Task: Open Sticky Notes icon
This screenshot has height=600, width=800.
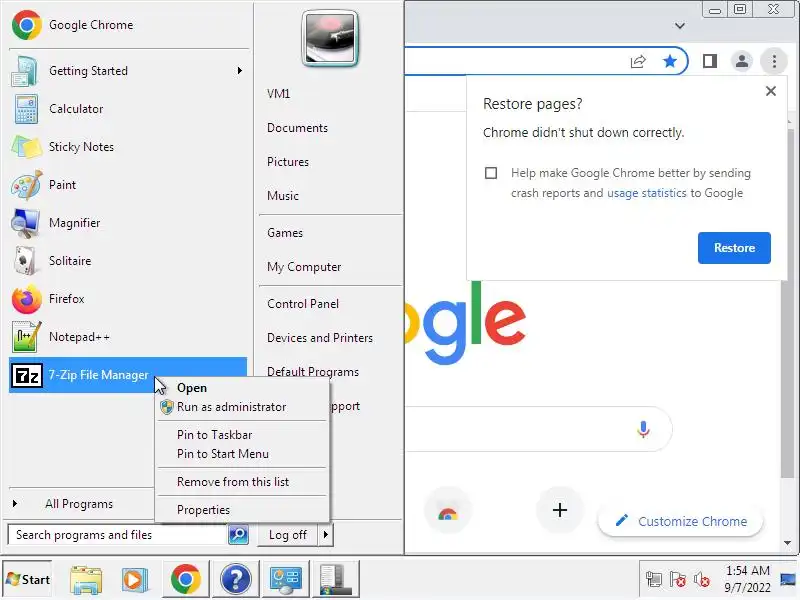Action: click(27, 147)
